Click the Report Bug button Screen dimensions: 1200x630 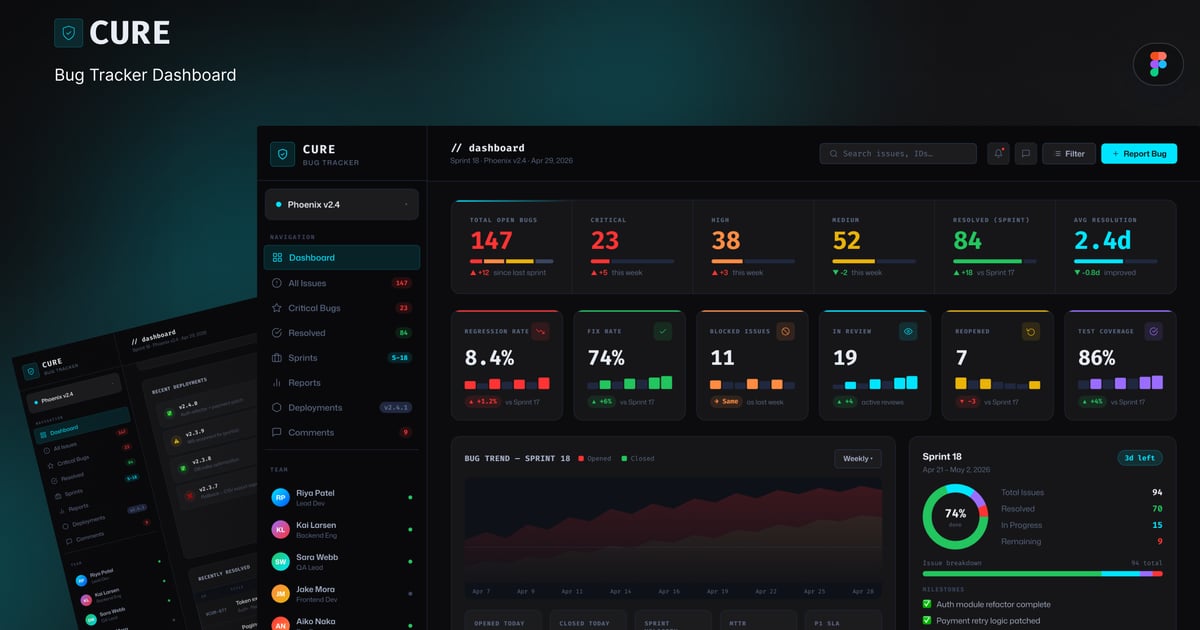(x=1139, y=154)
